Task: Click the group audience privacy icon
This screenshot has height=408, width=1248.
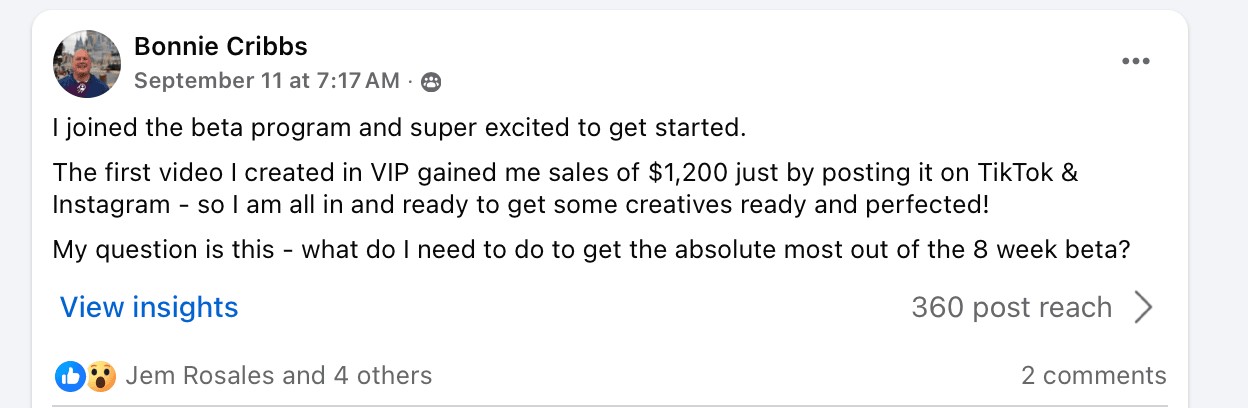Action: tap(430, 82)
